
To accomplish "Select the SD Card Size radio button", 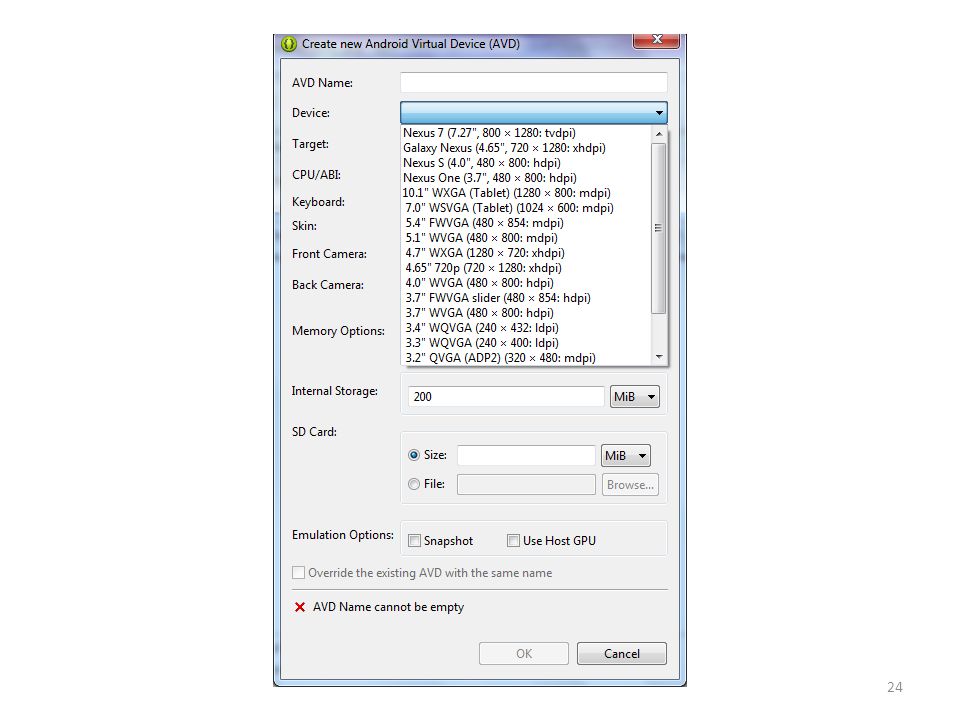I will click(414, 455).
